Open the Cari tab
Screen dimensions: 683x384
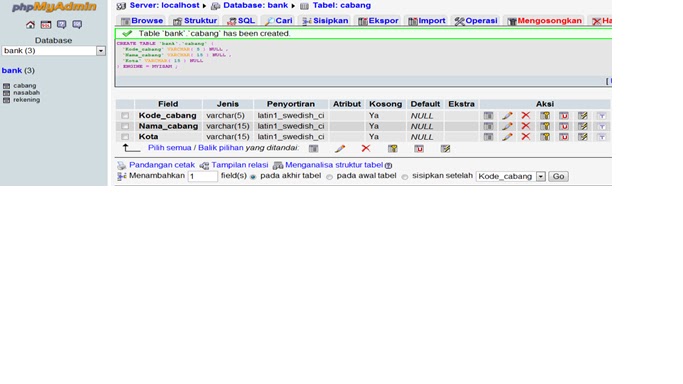(x=278, y=21)
